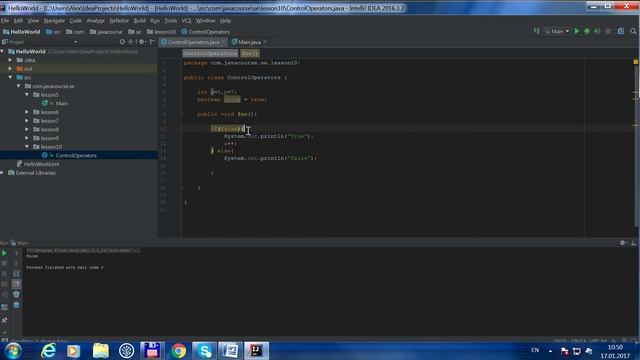Click foo() in the editor breadcrumb
The image size is (640, 360).
(x=249, y=53)
